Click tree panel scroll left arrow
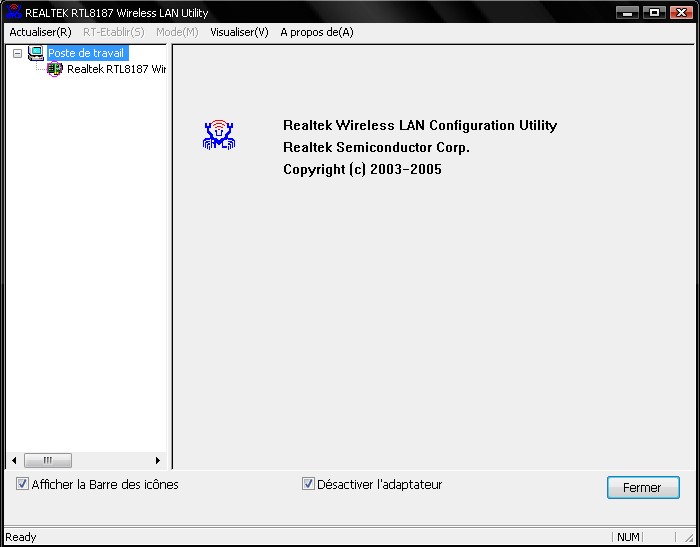Screen dimensions: 700x547 click(x=14, y=460)
